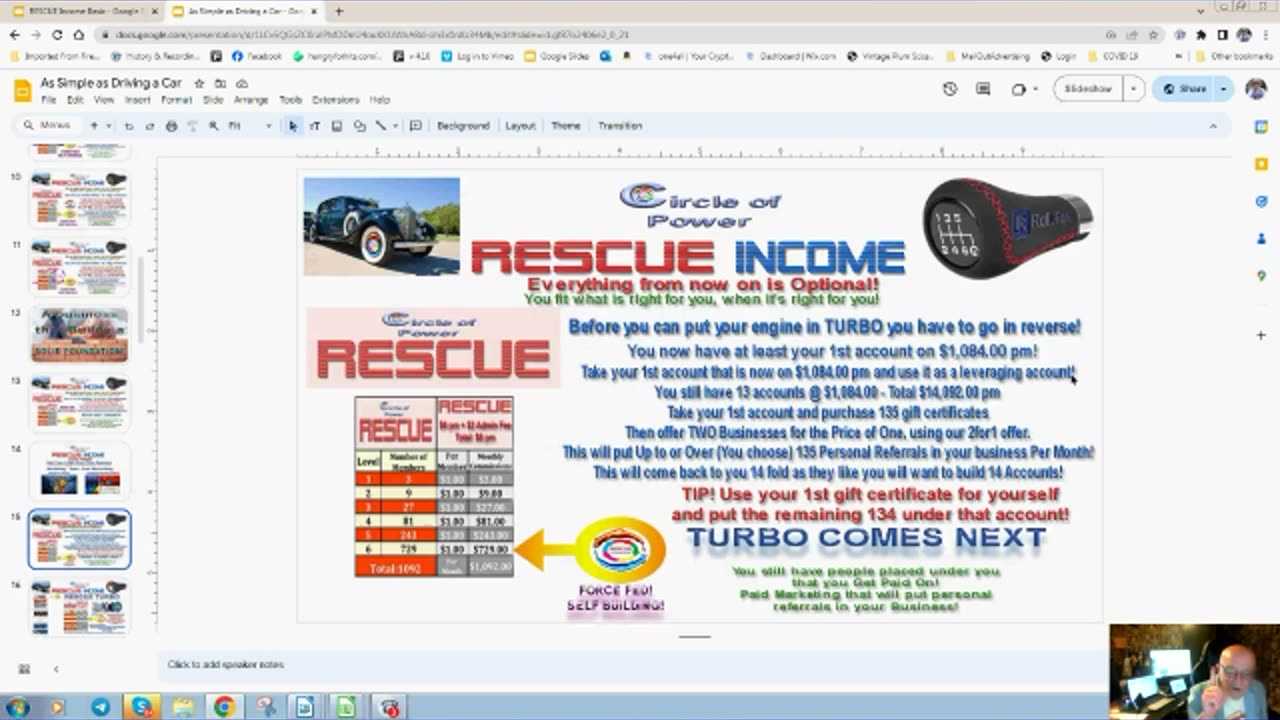Open the Share options dropdown arrow

1224,89
